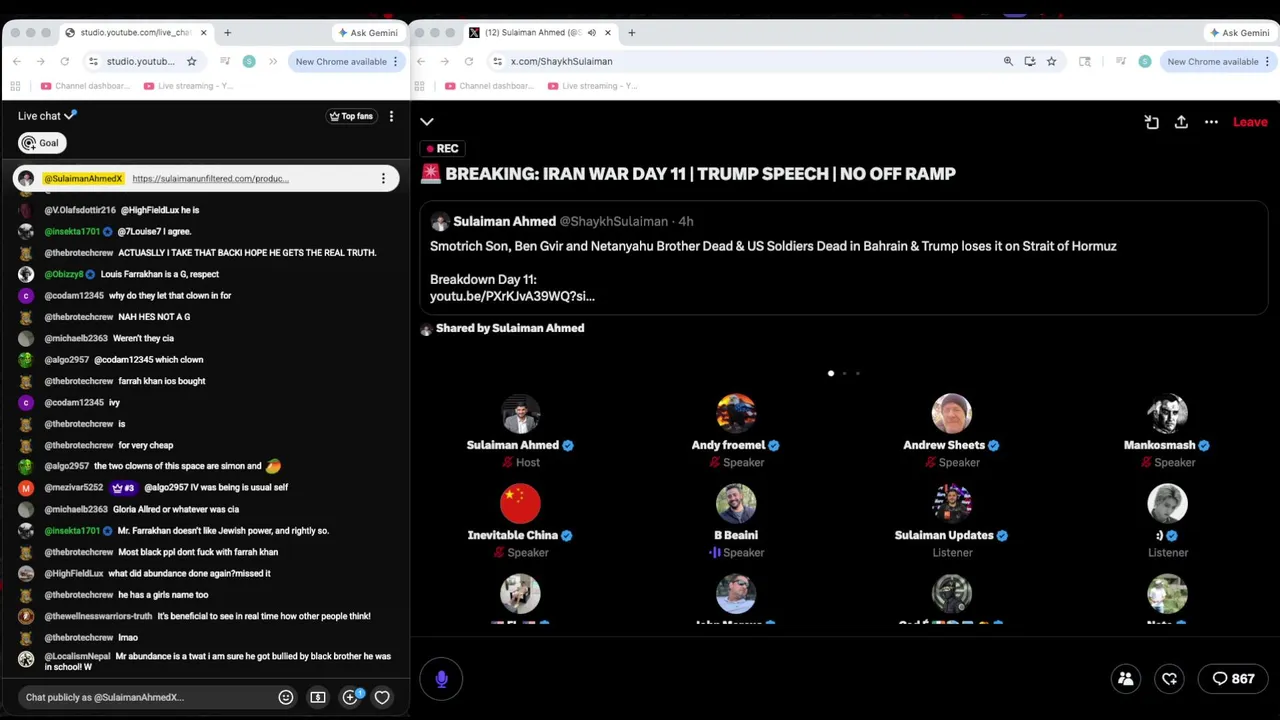Open the Space three-dot more menu
Image resolution: width=1280 pixels, height=720 pixels.
coord(1211,122)
